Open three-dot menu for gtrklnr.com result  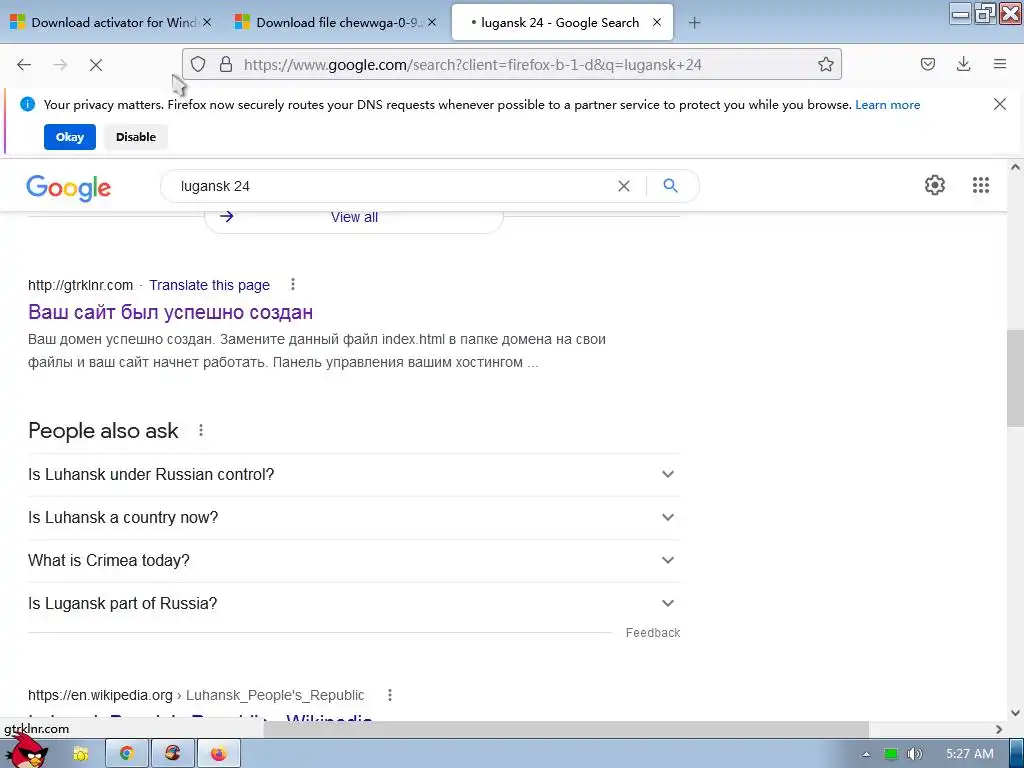tap(293, 284)
